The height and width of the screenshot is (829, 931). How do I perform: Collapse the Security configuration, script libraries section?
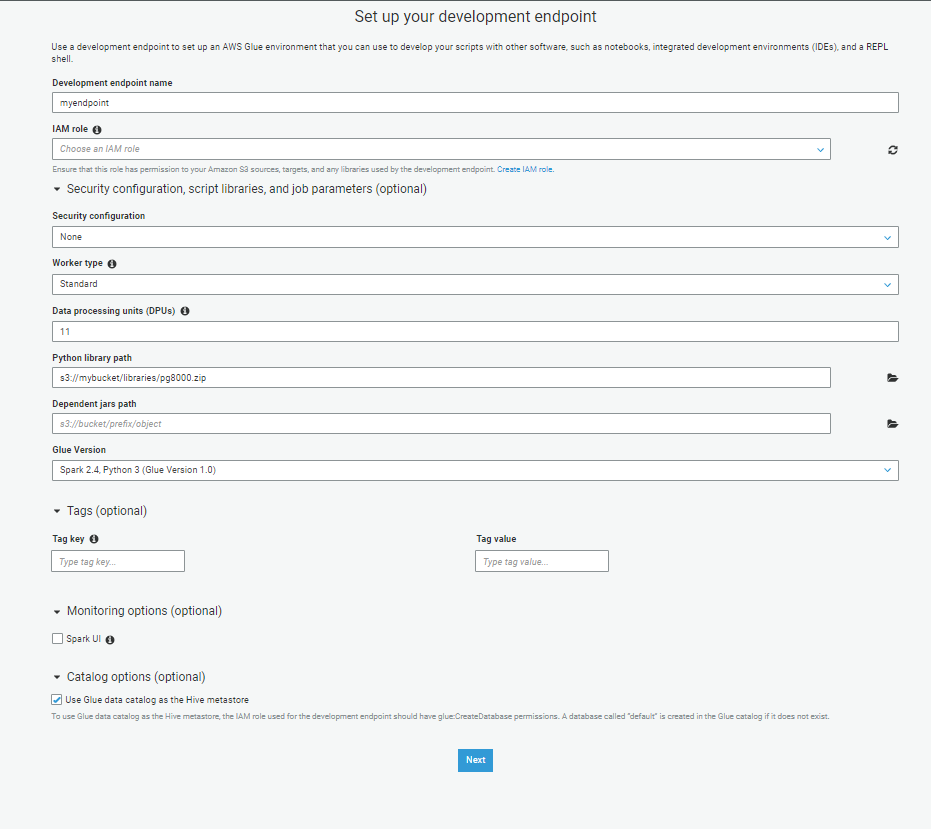57,189
